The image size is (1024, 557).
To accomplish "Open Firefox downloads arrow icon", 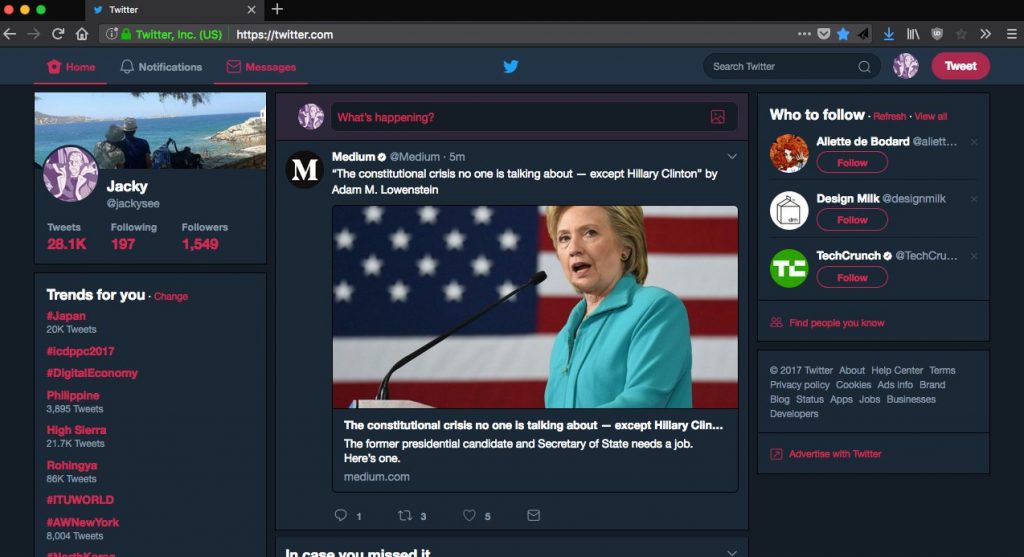I will coord(888,34).
